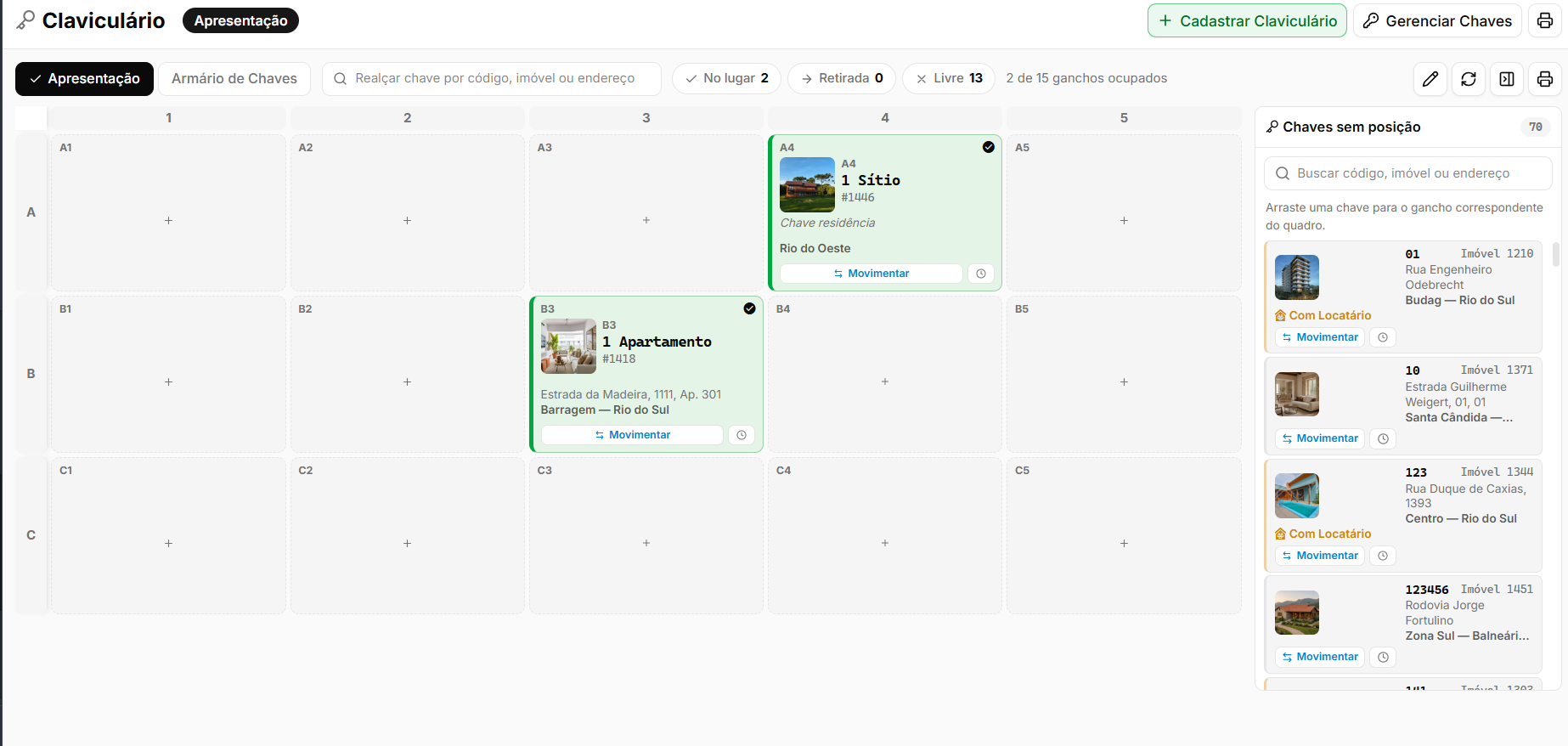This screenshot has height=746, width=1568.
Task: Click Movimentar for key 123 Imóvel 1344
Action: point(1320,556)
